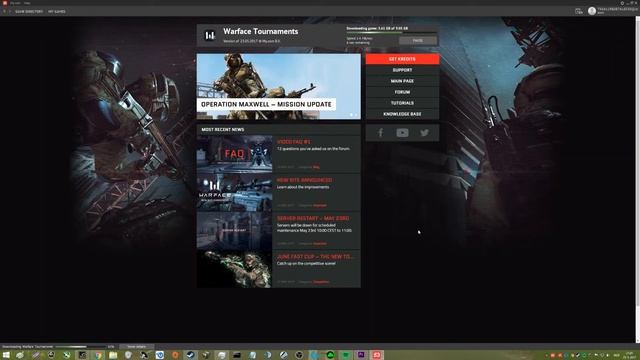The height and width of the screenshot is (360, 640).
Task: Open the SUPPORT link
Action: 402,70
